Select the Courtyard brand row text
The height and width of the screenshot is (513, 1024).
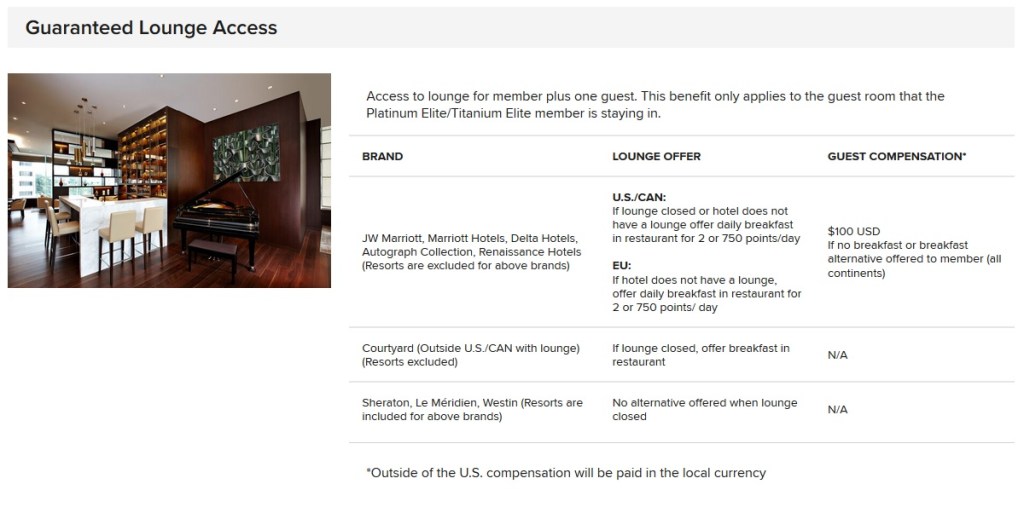point(470,355)
